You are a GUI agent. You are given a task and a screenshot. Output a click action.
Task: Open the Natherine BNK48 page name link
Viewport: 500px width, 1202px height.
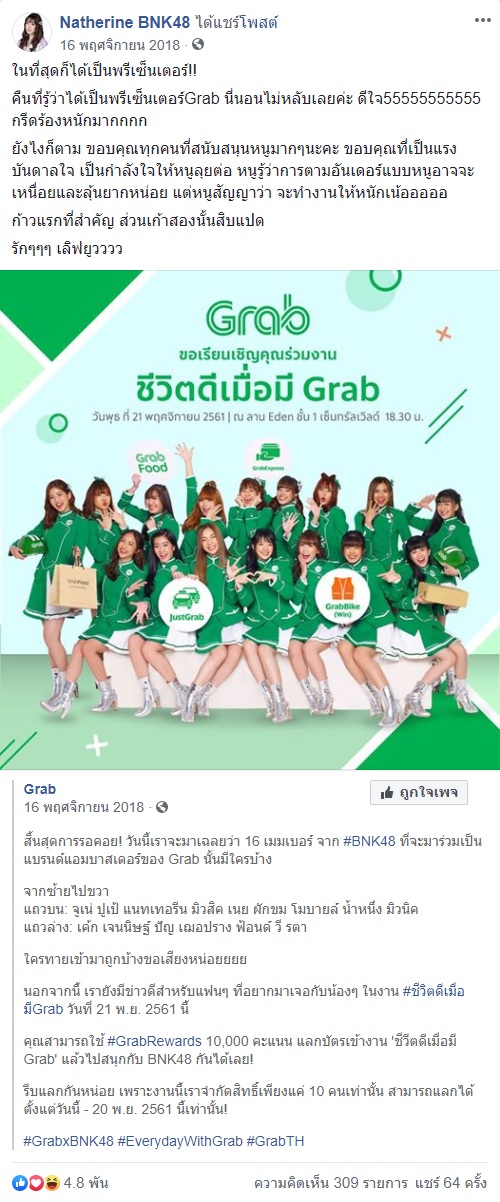click(124, 21)
